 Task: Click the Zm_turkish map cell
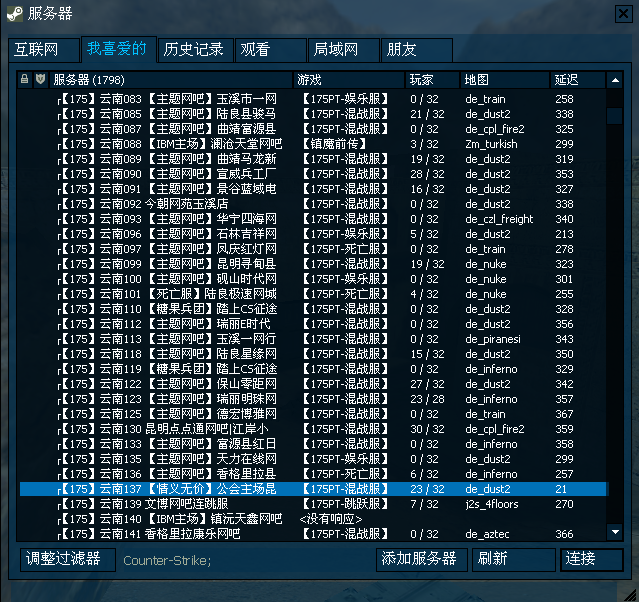491,144
